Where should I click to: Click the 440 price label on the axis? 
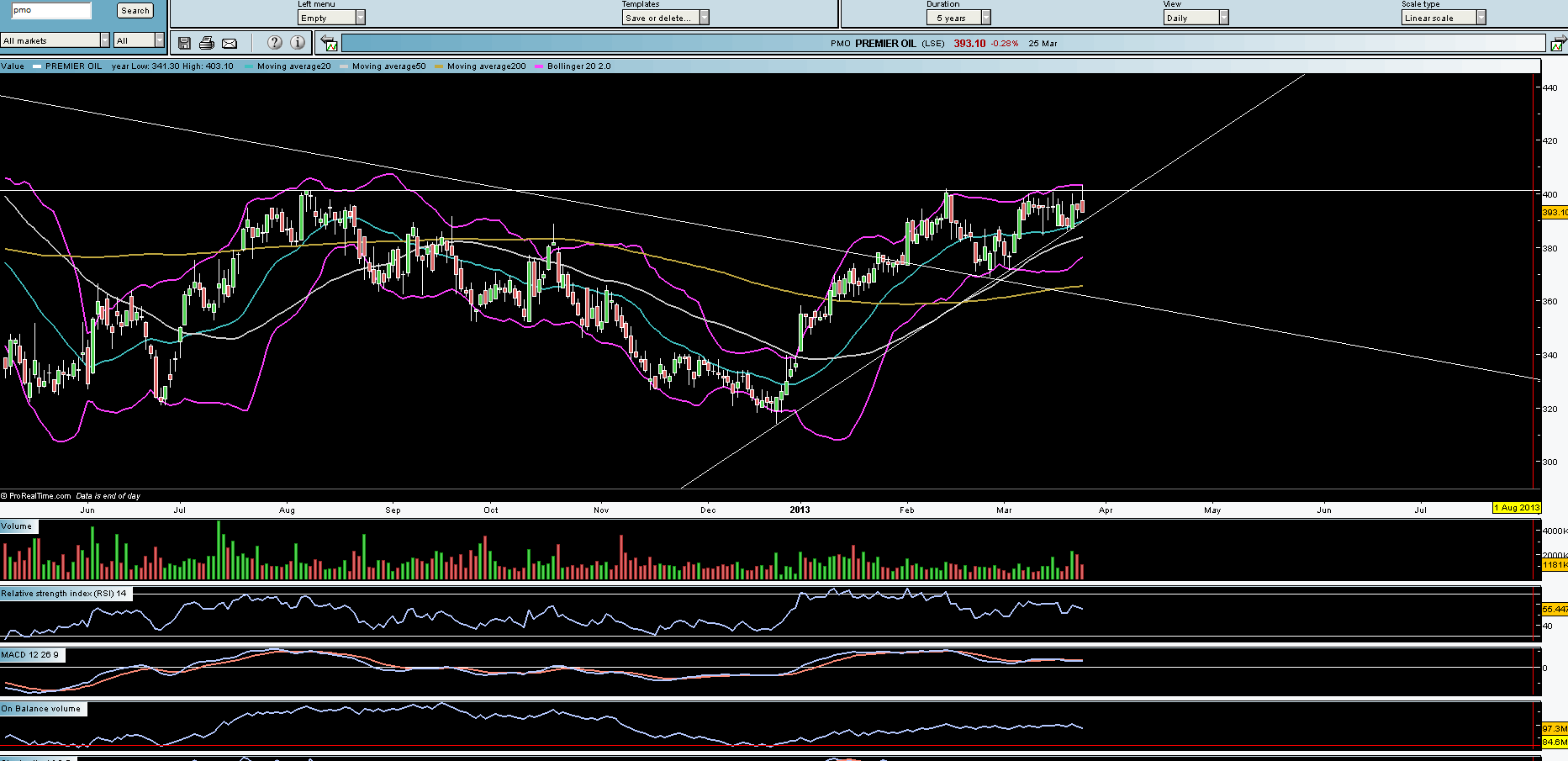pyautogui.click(x=1550, y=87)
